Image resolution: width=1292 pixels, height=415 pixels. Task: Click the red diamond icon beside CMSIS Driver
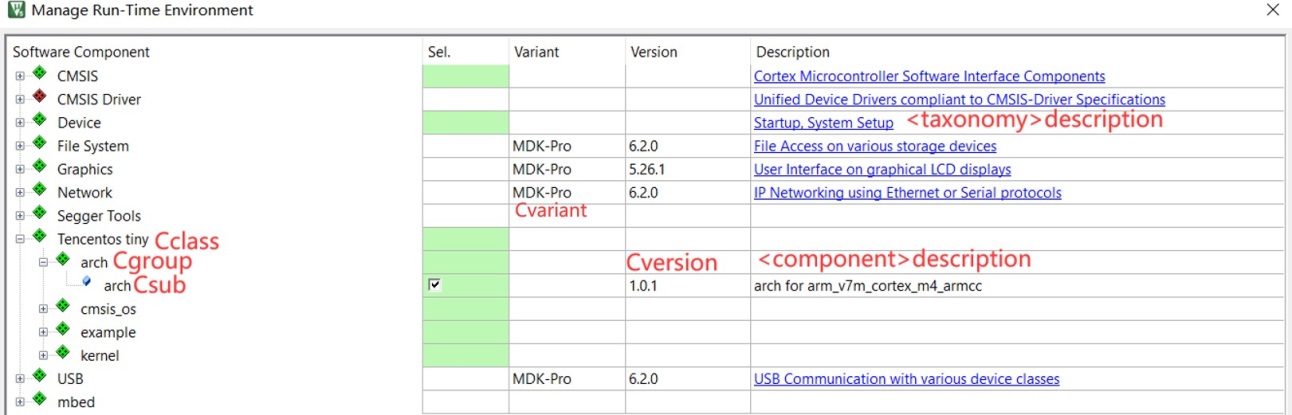(x=39, y=98)
